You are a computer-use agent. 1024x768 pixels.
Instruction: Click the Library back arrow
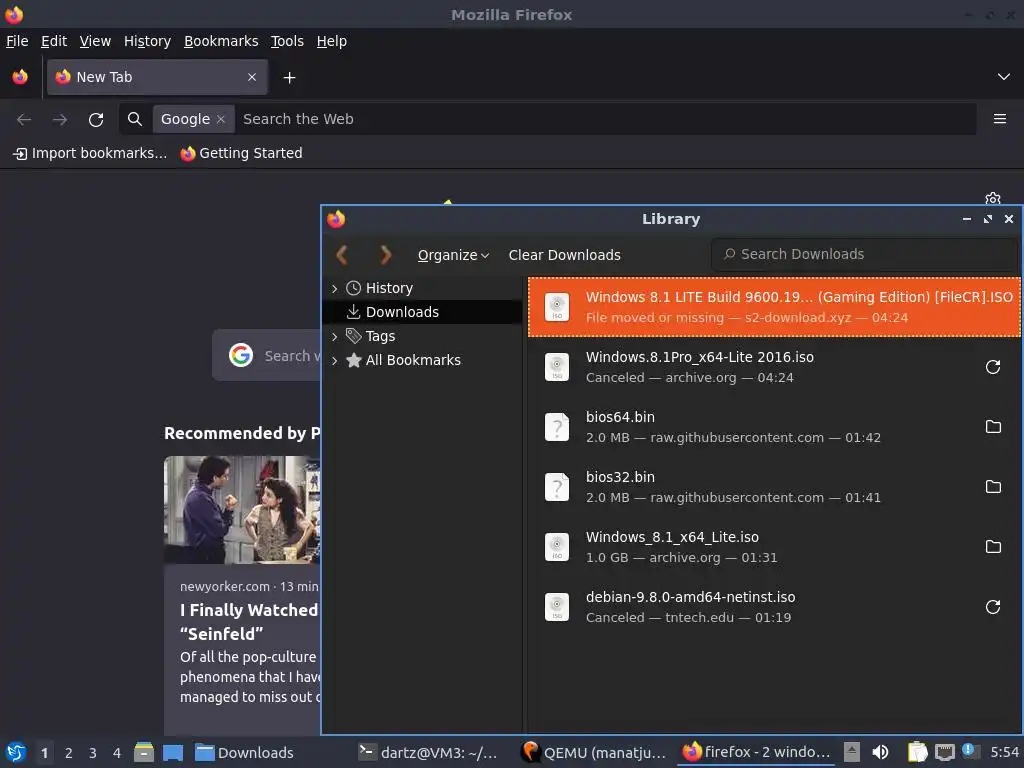pyautogui.click(x=342, y=255)
